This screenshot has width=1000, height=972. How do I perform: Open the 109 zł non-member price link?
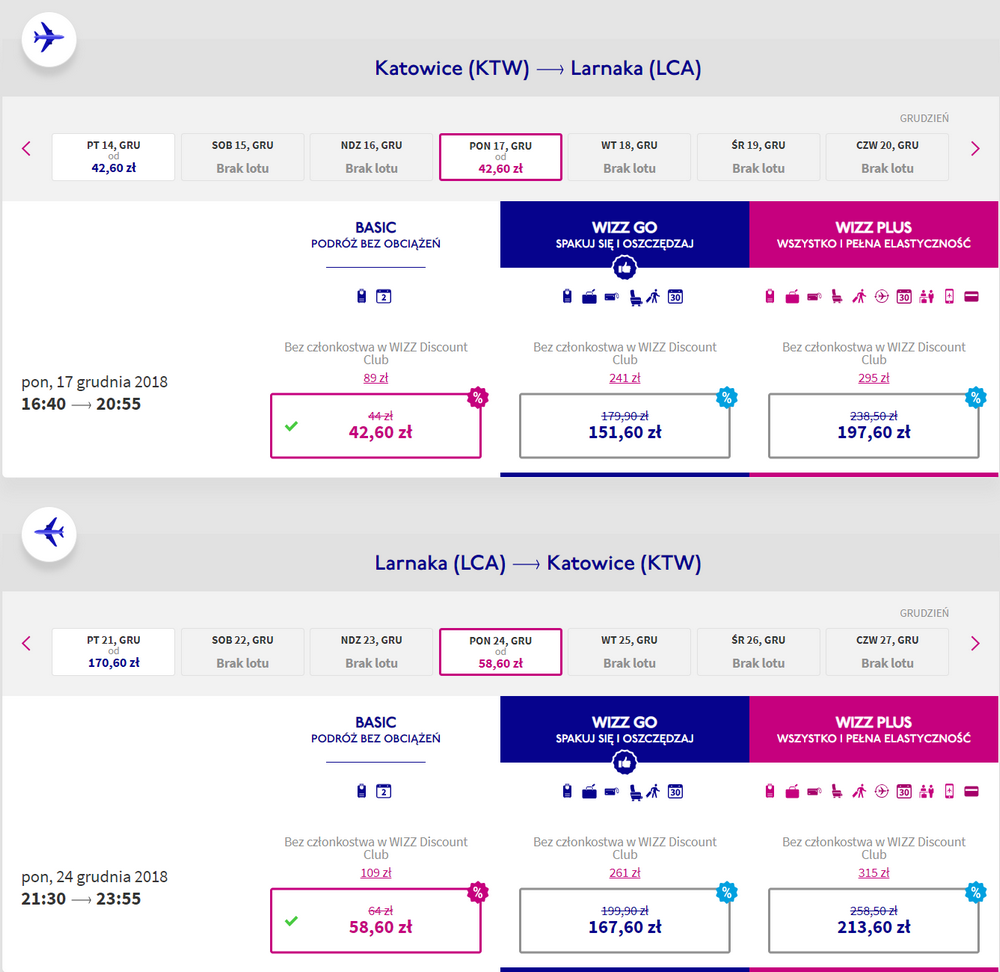coord(376,873)
